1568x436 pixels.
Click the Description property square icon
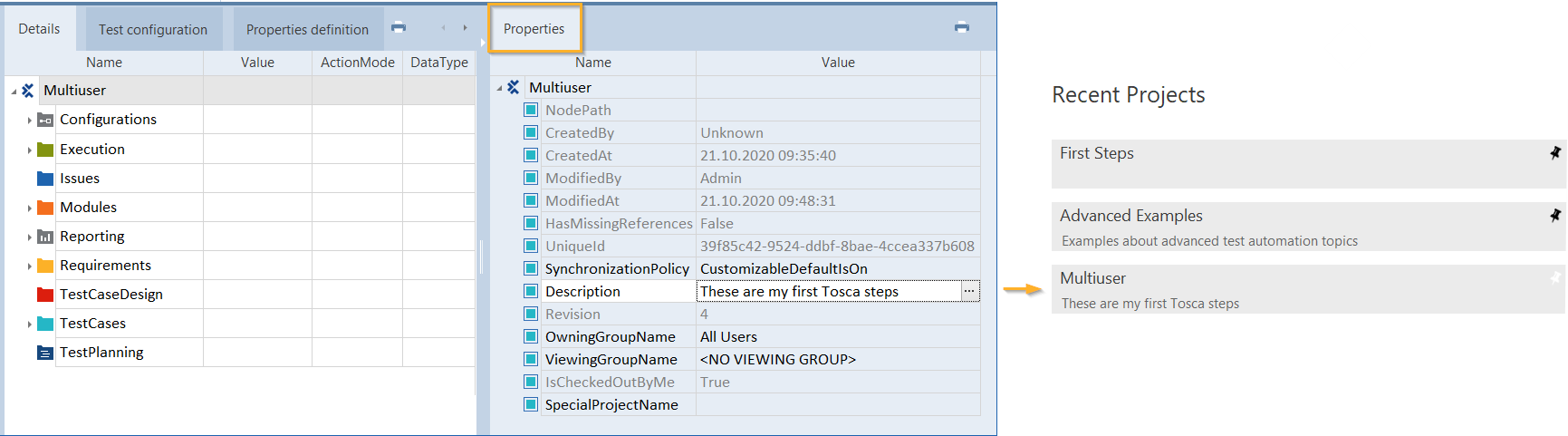(531, 292)
